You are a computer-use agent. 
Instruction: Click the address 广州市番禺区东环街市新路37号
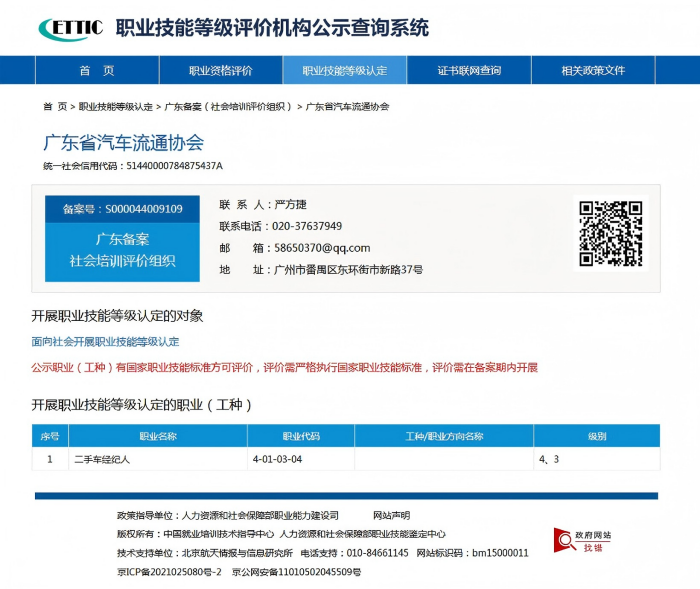(348, 270)
